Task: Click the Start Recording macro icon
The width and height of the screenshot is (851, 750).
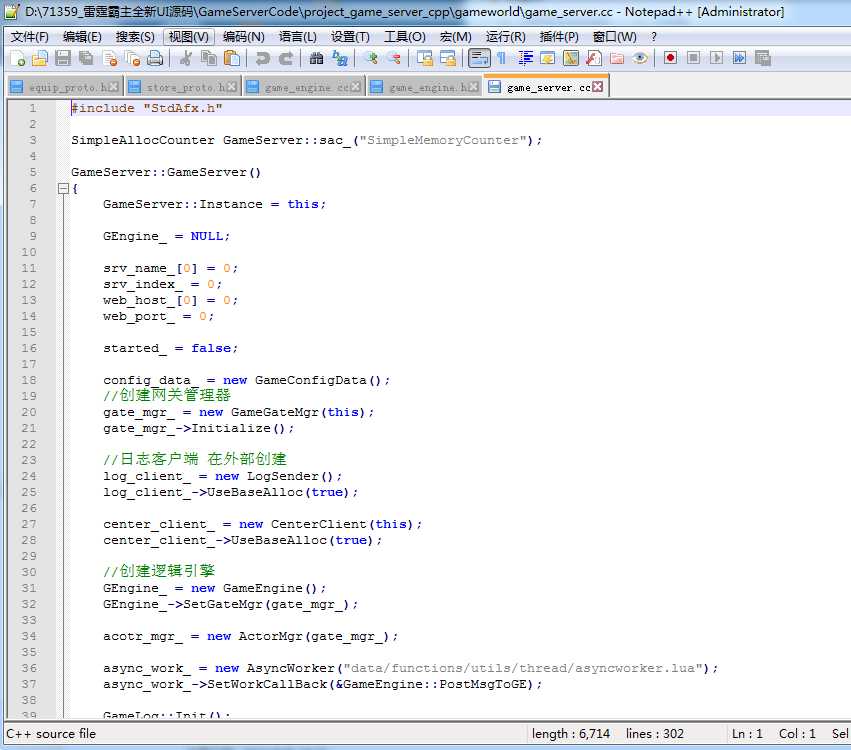Action: pyautogui.click(x=670, y=59)
